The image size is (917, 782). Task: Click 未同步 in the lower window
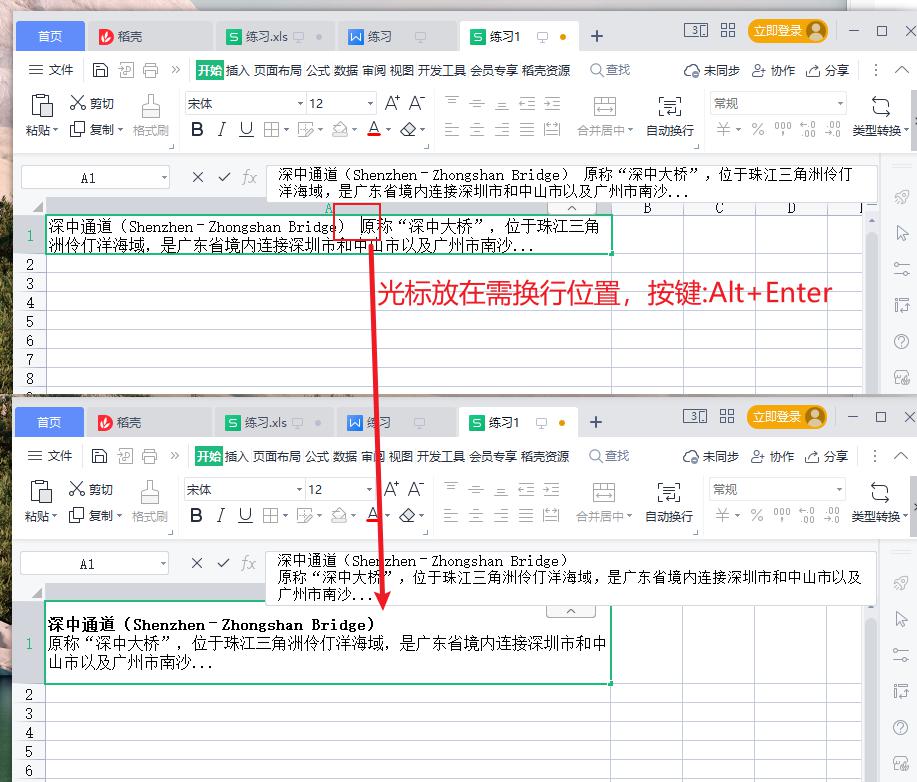(711, 456)
